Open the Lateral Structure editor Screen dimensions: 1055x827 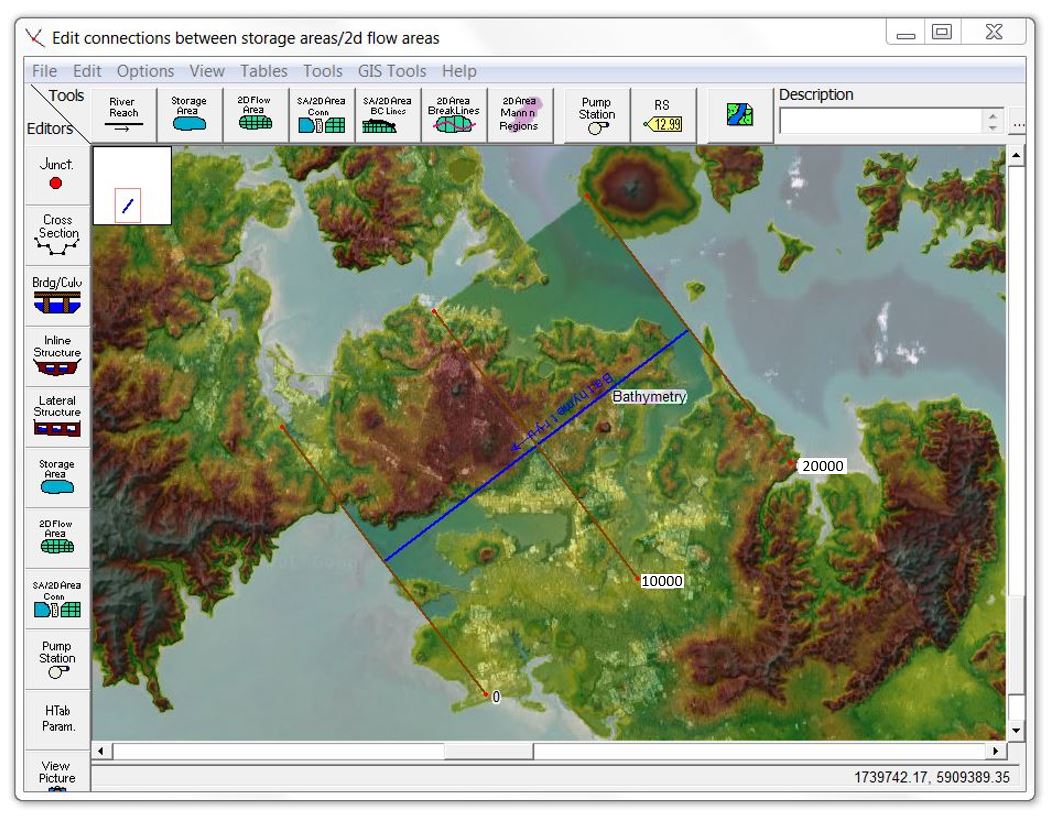(57, 417)
